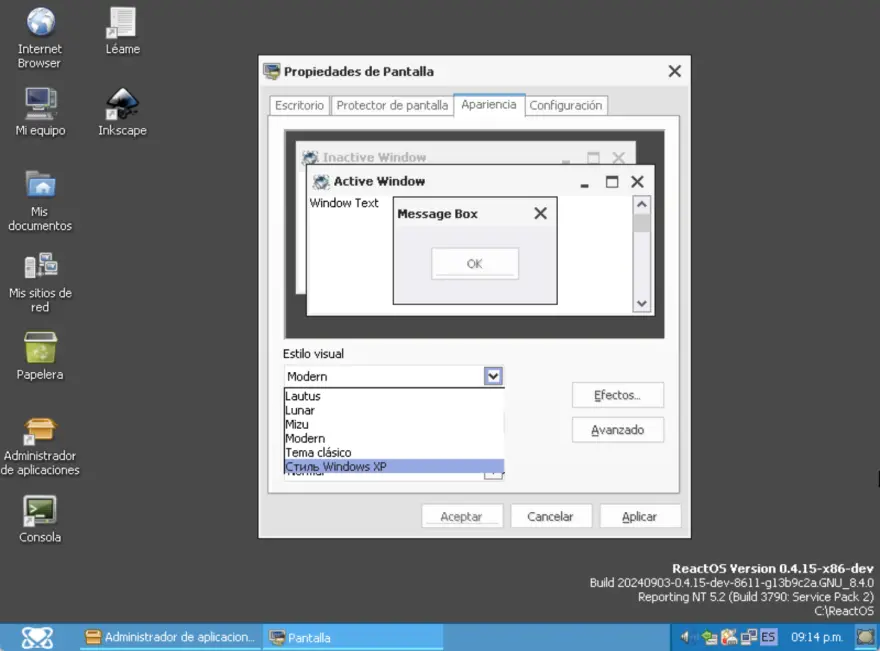Click the taskbar clock showing 09:14 p.m.
The image size is (880, 651).
(x=817, y=637)
